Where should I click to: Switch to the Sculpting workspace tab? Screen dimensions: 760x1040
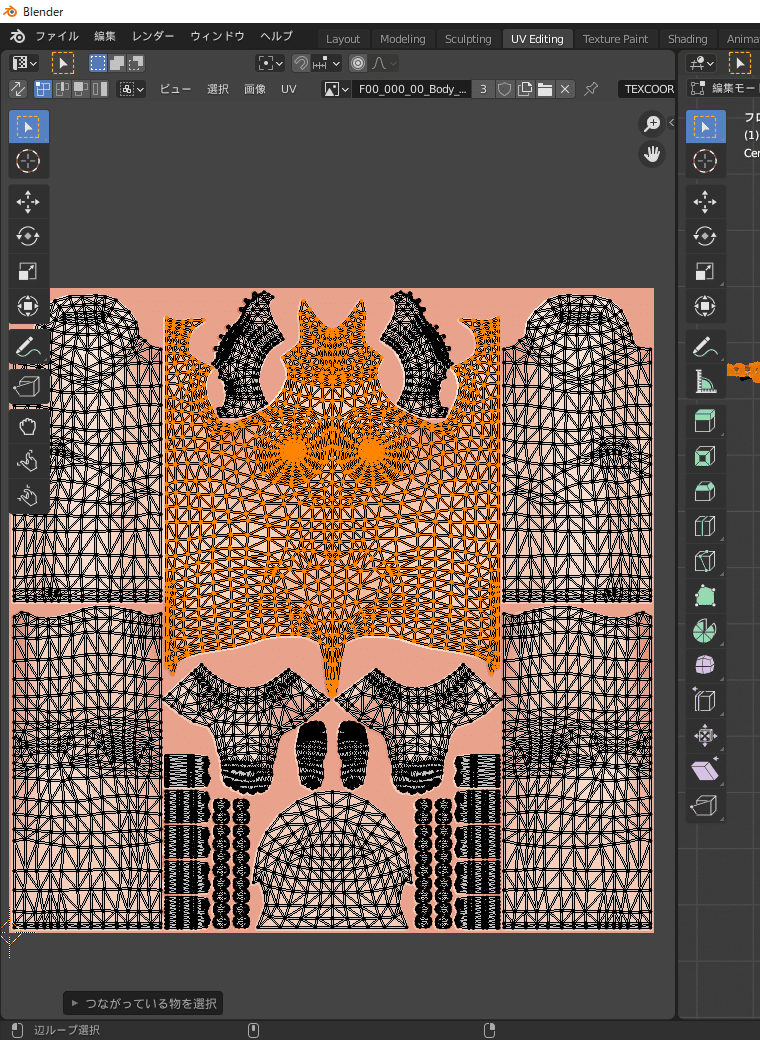pyautogui.click(x=468, y=38)
